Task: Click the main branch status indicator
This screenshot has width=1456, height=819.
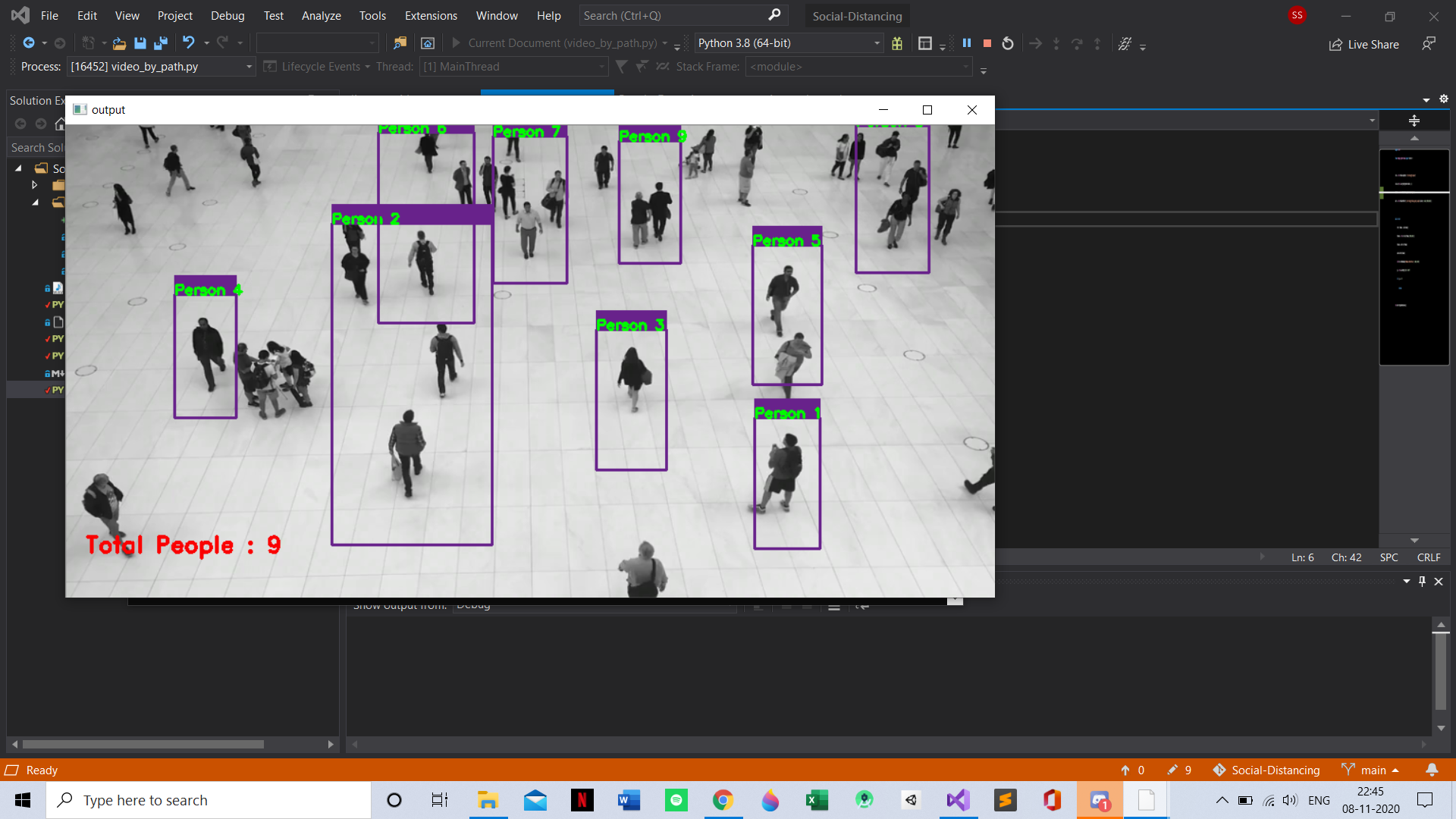Action: click(1370, 770)
